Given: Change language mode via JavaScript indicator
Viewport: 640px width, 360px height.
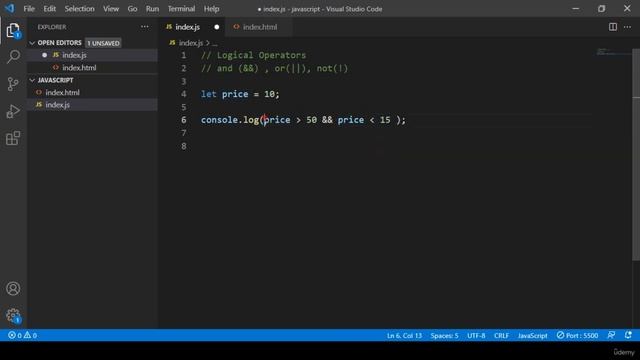Looking at the screenshot, I should [x=532, y=336].
